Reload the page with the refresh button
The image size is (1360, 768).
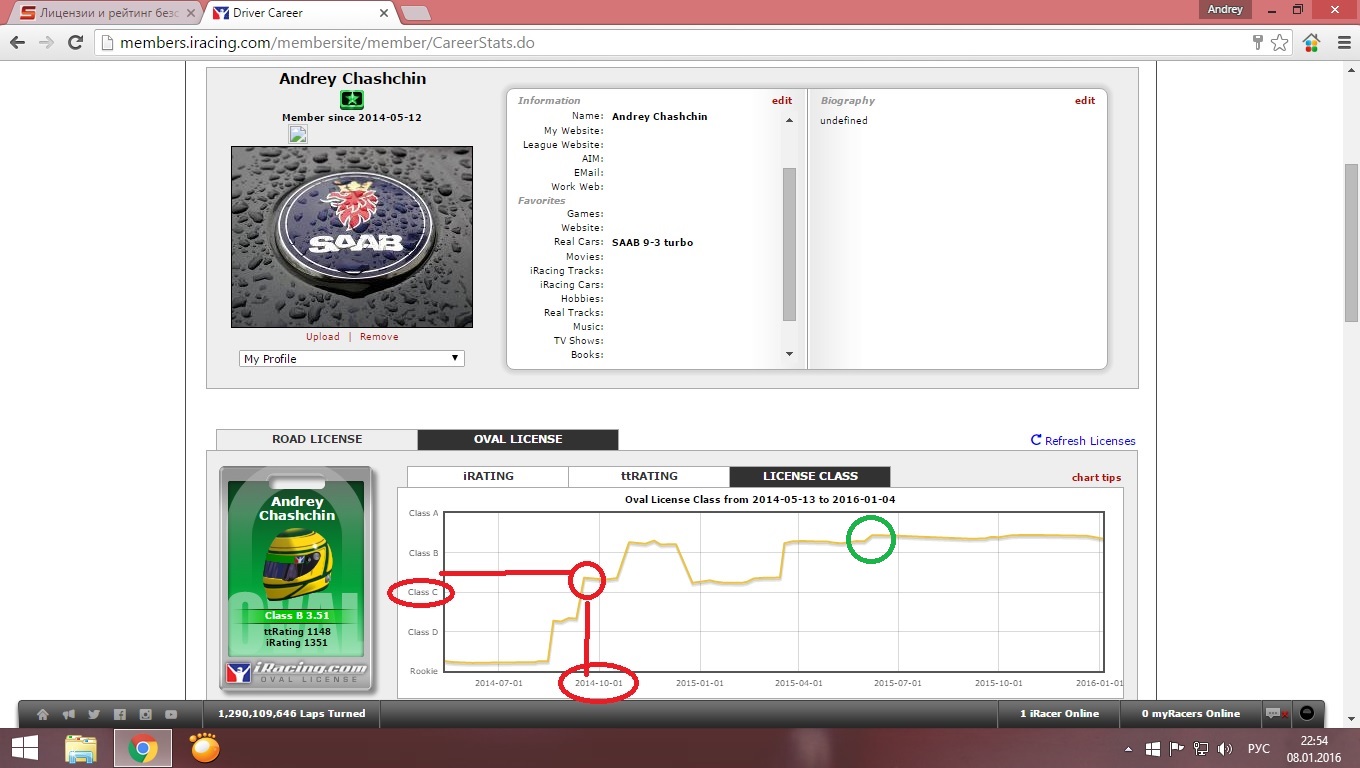(x=75, y=43)
